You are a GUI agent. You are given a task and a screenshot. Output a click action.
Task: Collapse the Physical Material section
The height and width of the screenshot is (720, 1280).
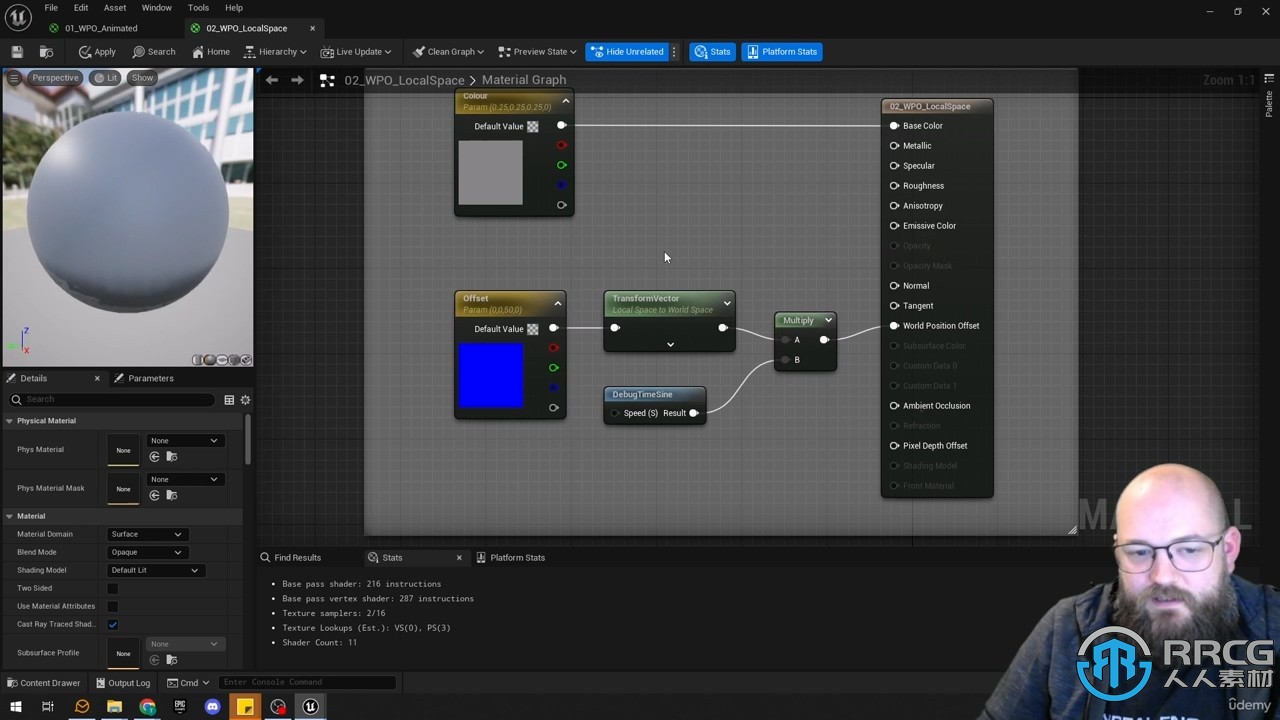(9, 421)
